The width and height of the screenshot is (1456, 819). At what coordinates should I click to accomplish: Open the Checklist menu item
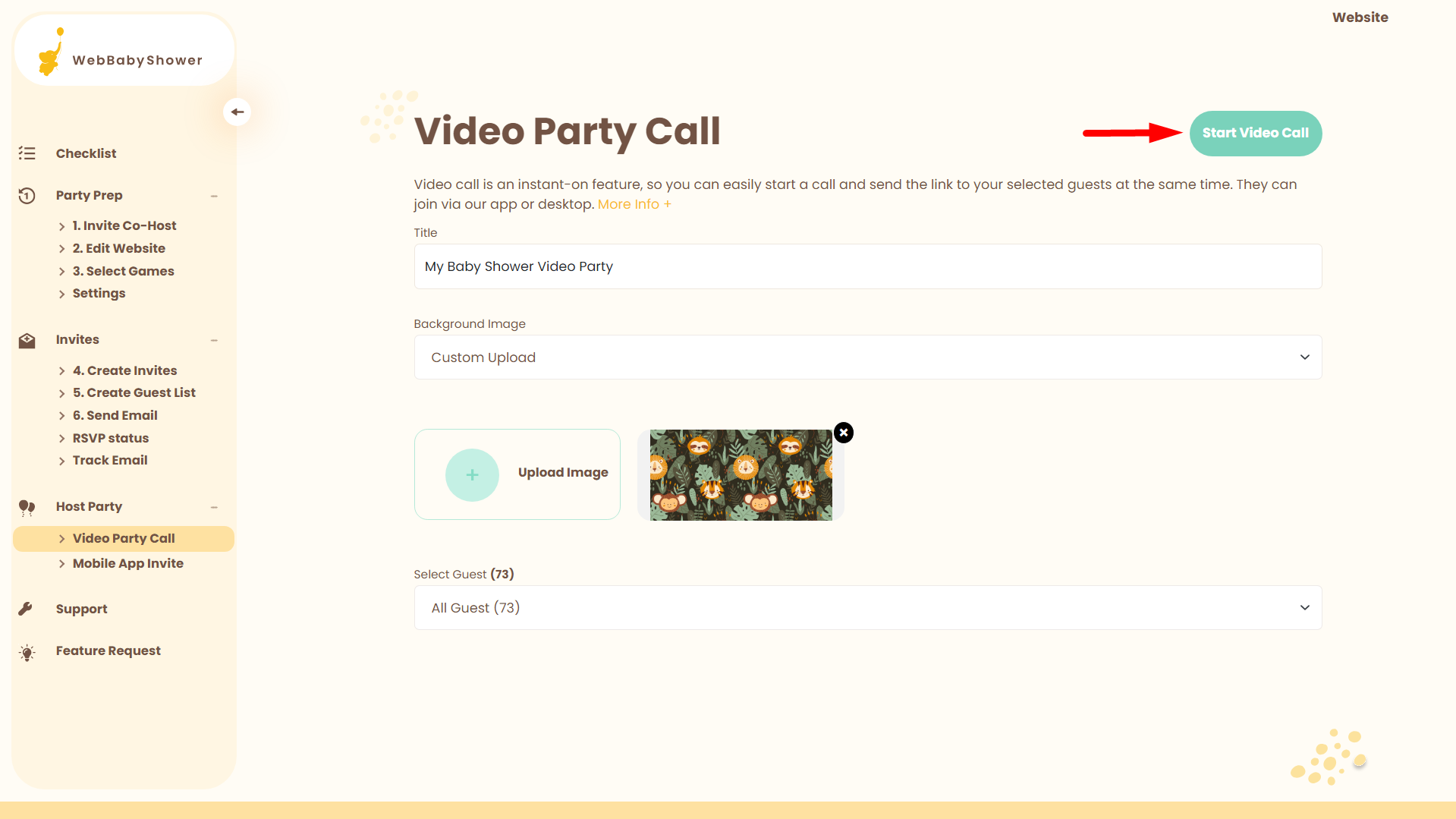(x=86, y=153)
